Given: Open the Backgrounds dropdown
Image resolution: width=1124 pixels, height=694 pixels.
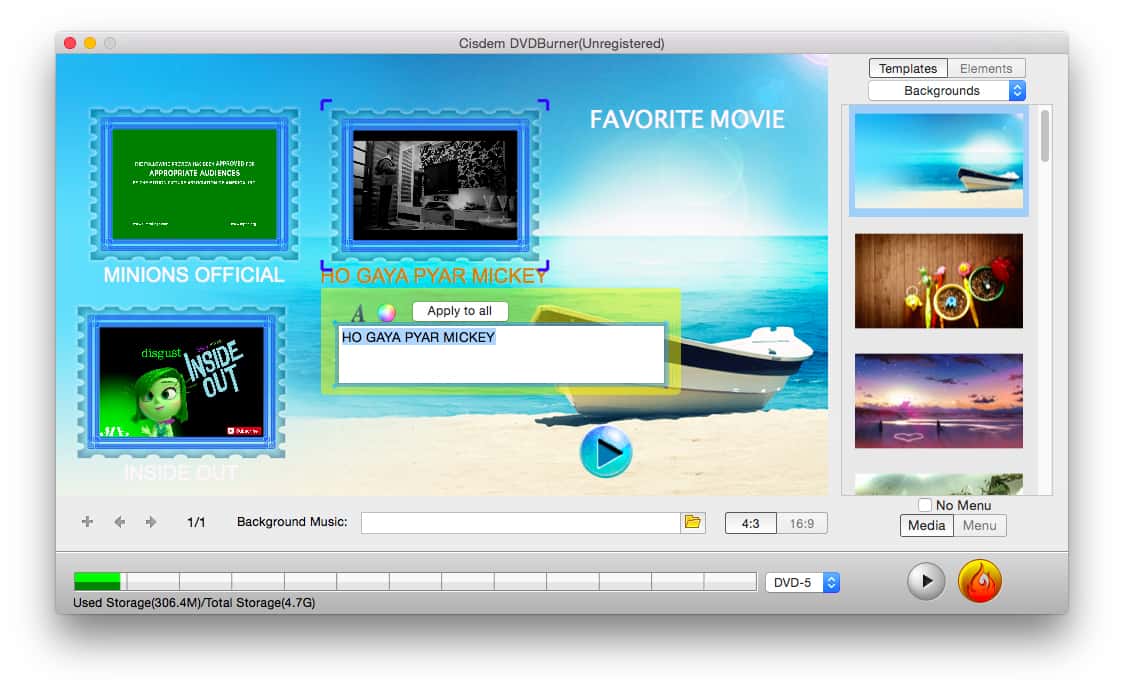Looking at the screenshot, I should [946, 90].
